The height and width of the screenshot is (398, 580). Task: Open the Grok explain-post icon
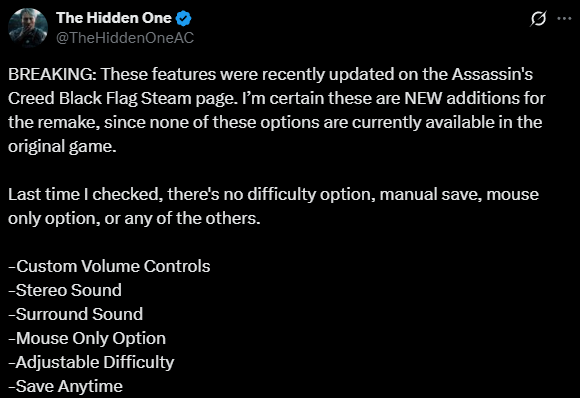(x=538, y=18)
